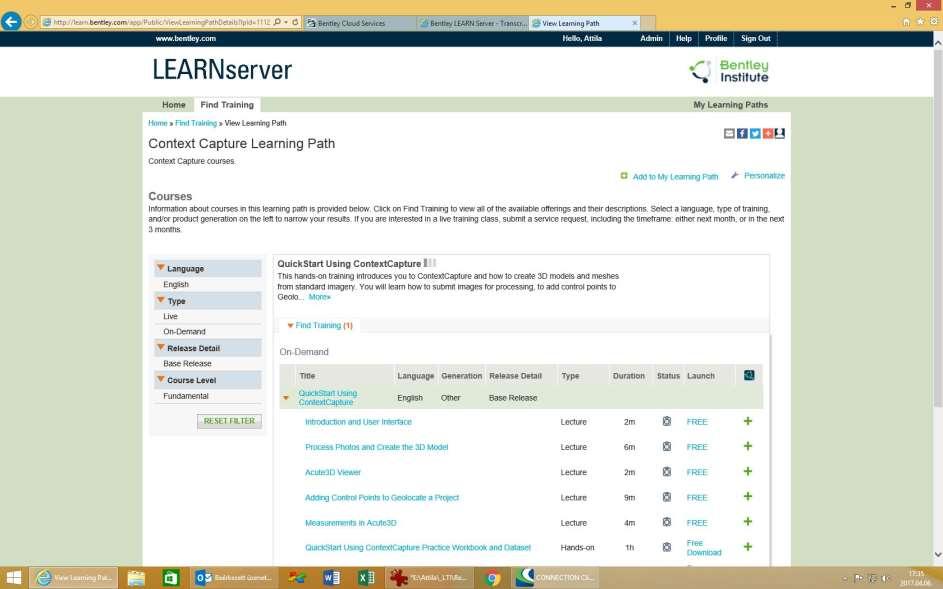This screenshot has height=589, width=943.
Task: Click the dark icon in the table header
Action: 749,375
